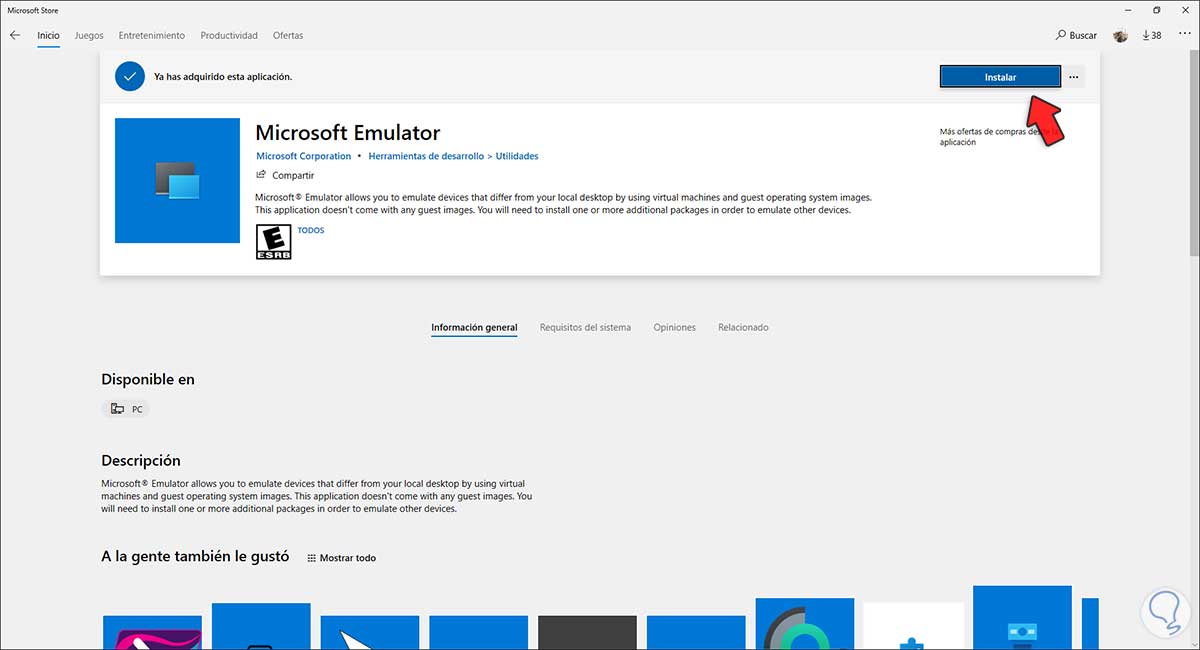Select the Información general tab
The height and width of the screenshot is (650, 1200).
pos(474,327)
